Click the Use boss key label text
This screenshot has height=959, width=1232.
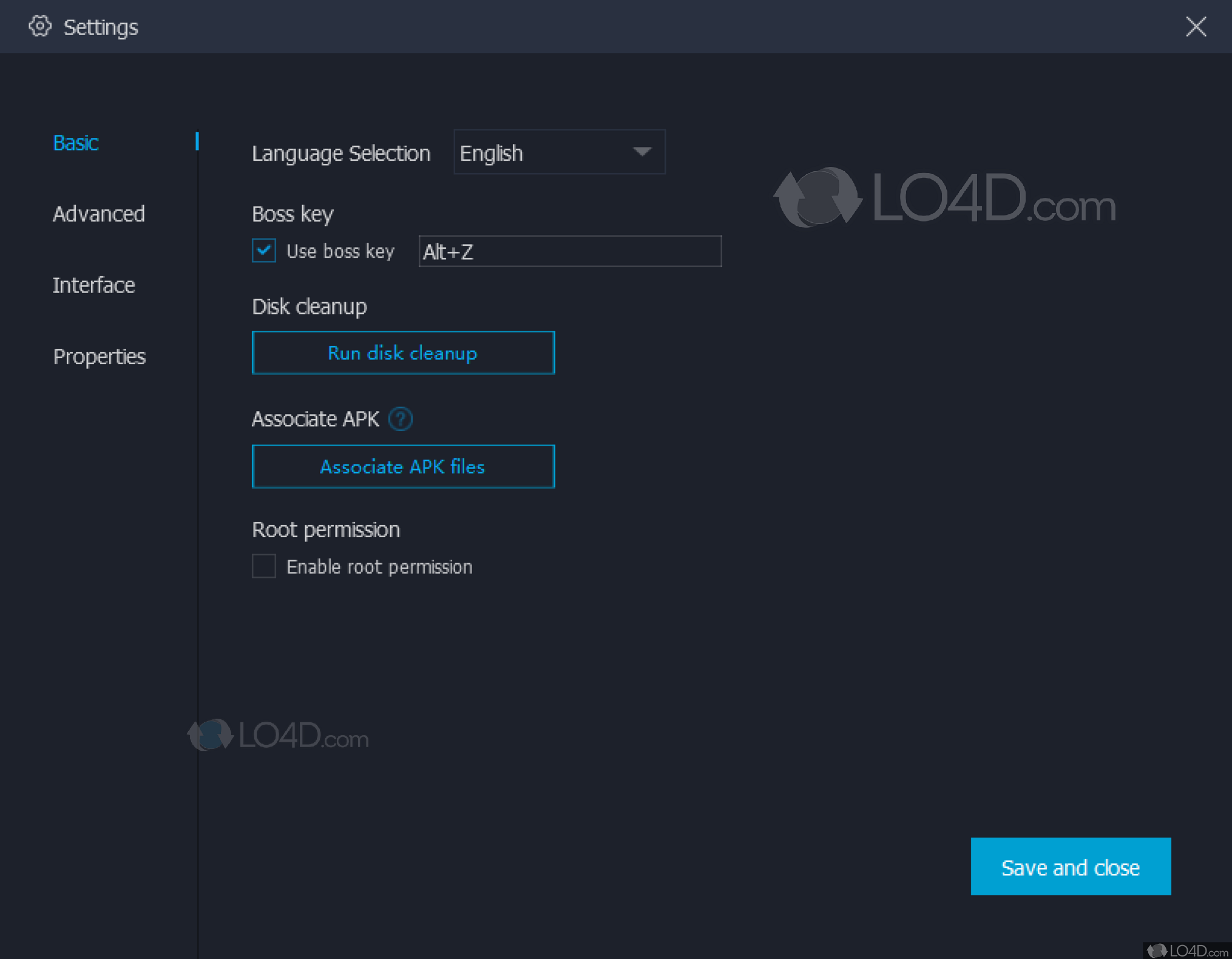pyautogui.click(x=340, y=251)
